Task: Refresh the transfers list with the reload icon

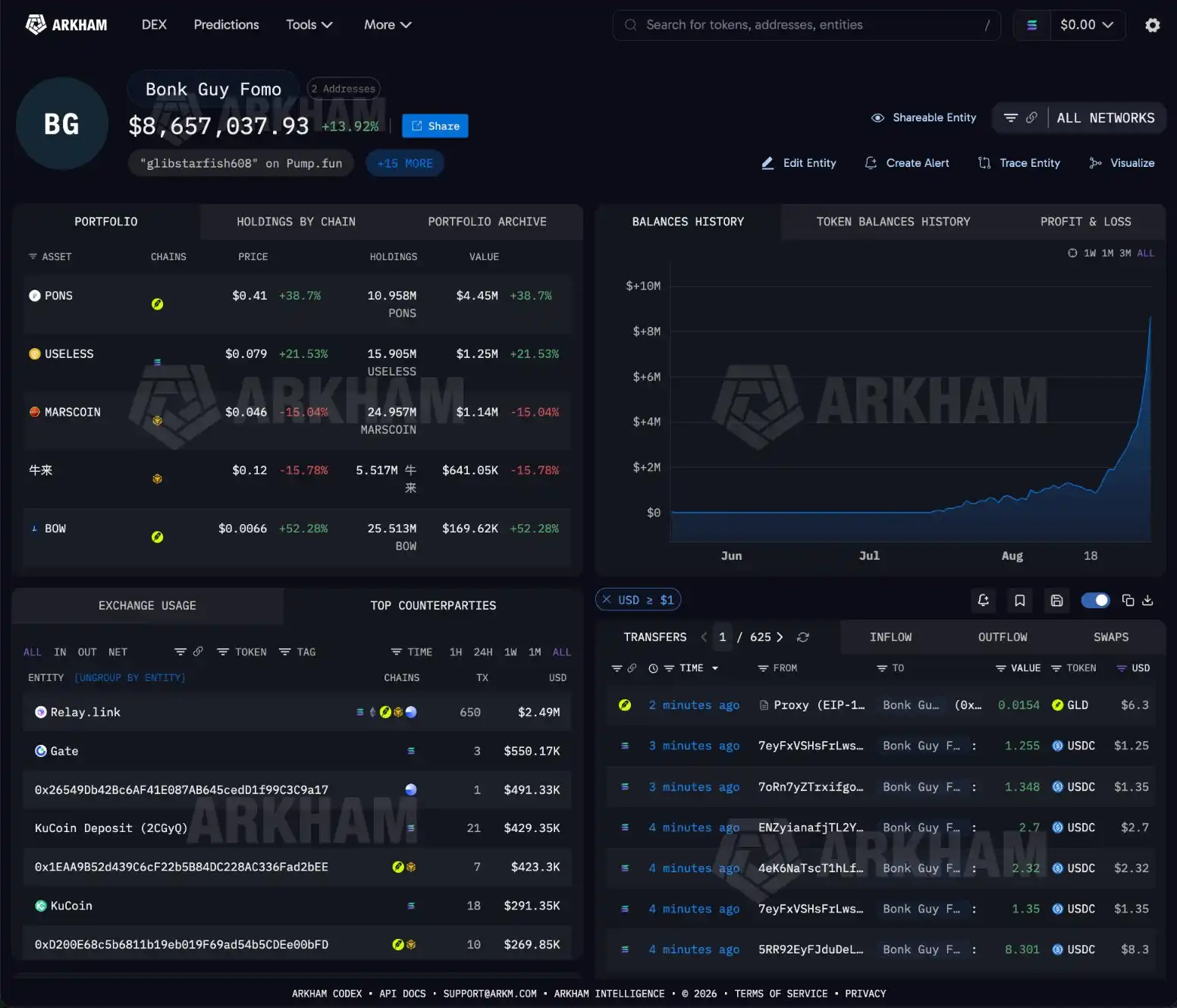Action: coord(803,637)
